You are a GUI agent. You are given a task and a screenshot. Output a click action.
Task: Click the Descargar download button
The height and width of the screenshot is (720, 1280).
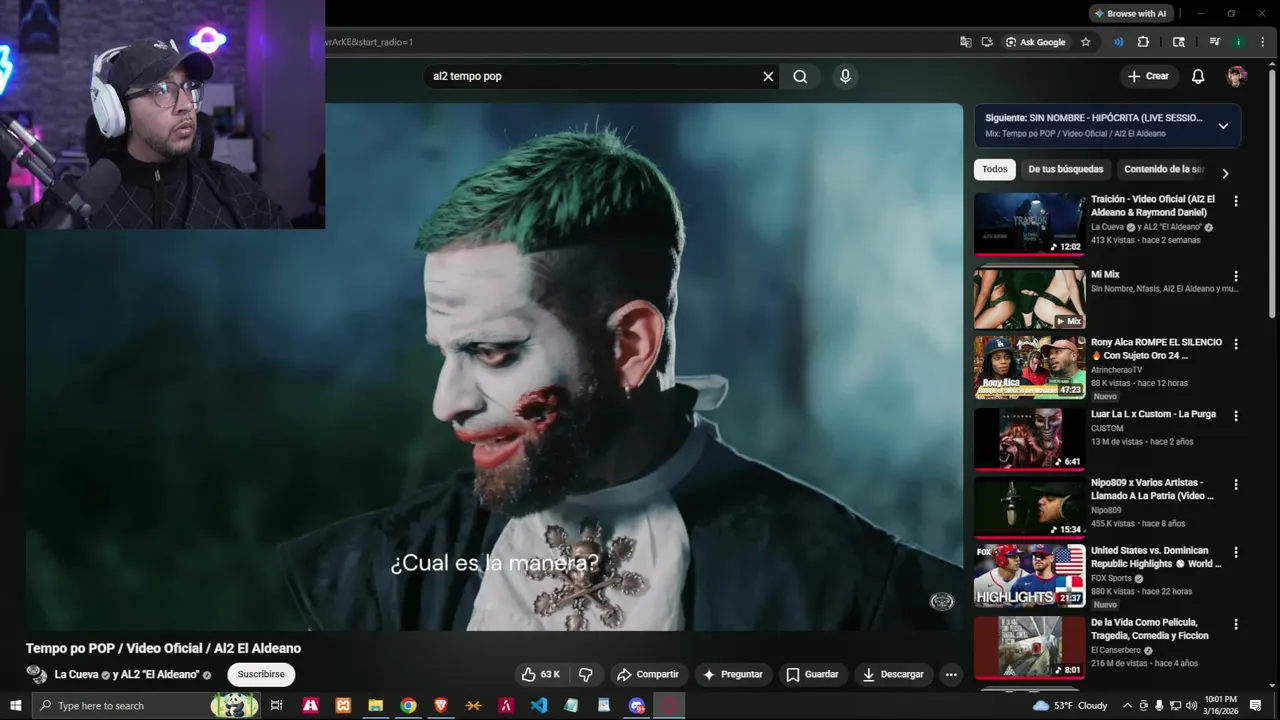point(893,674)
